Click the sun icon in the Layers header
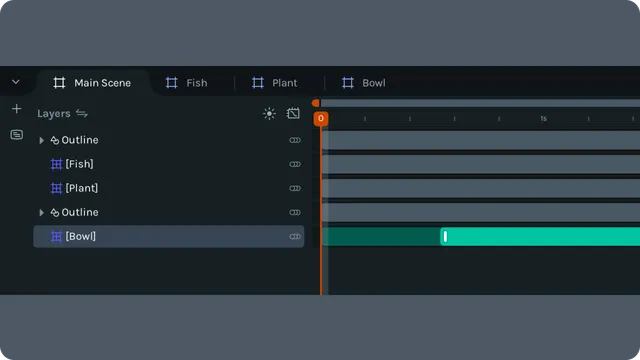 269,113
